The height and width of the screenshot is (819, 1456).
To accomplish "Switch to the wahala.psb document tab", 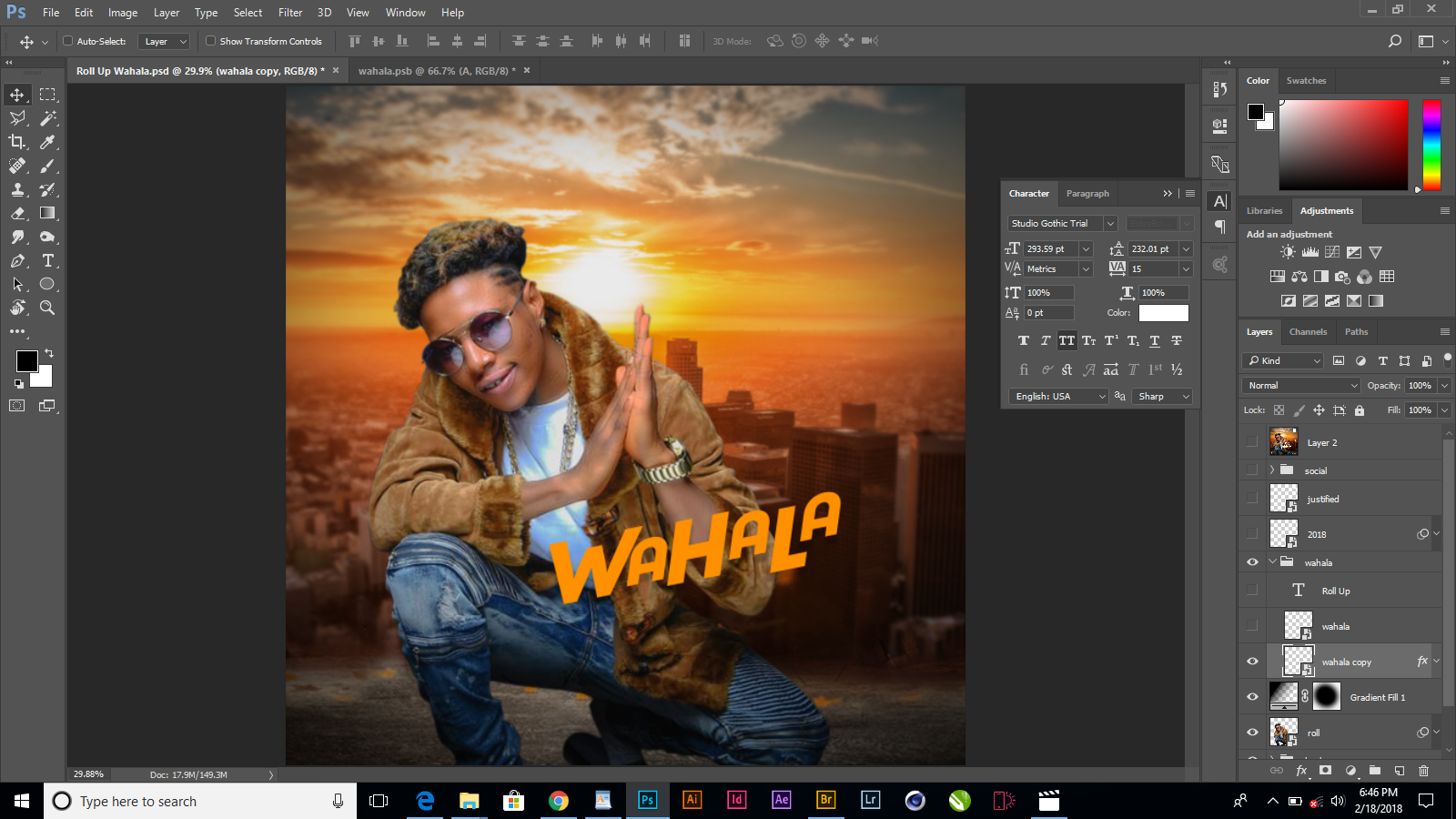I will [437, 71].
